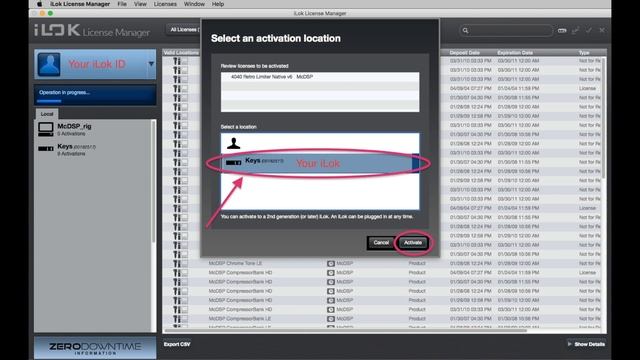This screenshot has height=360, width=640.
Task: Click the Activate button
Action: 413,242
